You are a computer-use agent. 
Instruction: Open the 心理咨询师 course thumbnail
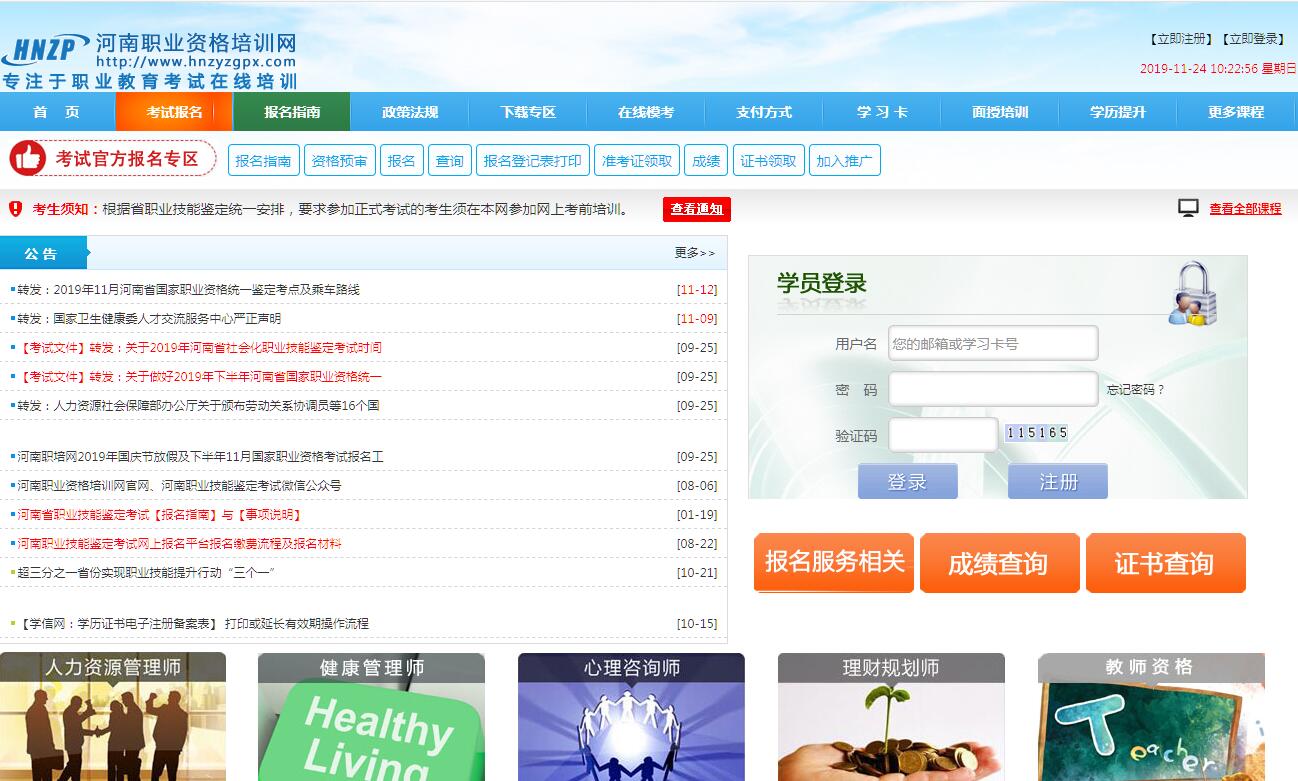pyautogui.click(x=631, y=716)
